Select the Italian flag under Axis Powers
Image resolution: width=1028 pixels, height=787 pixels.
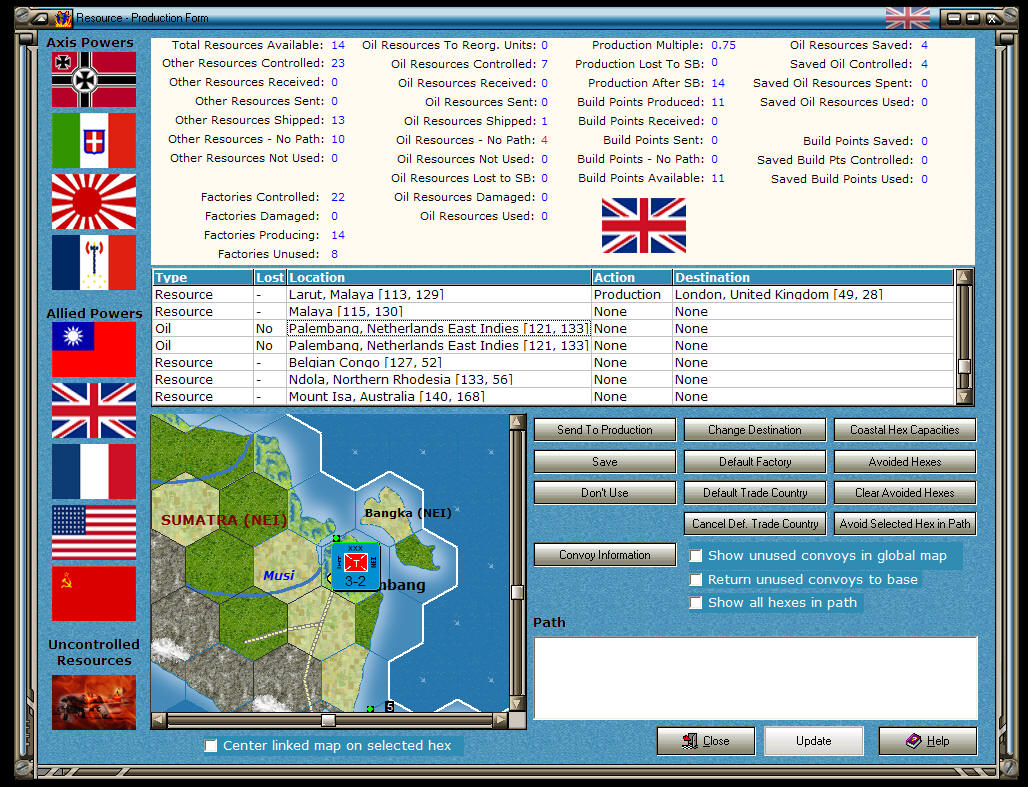(94, 140)
